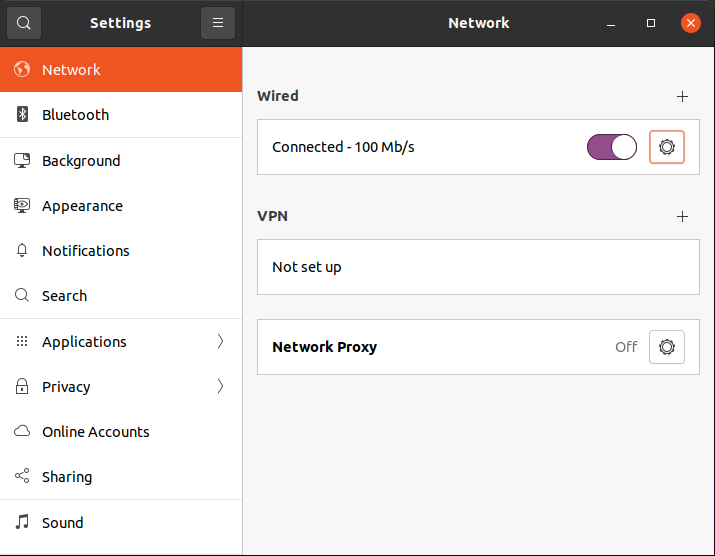
Task: Click the Network globe icon in sidebar
Action: (22, 69)
